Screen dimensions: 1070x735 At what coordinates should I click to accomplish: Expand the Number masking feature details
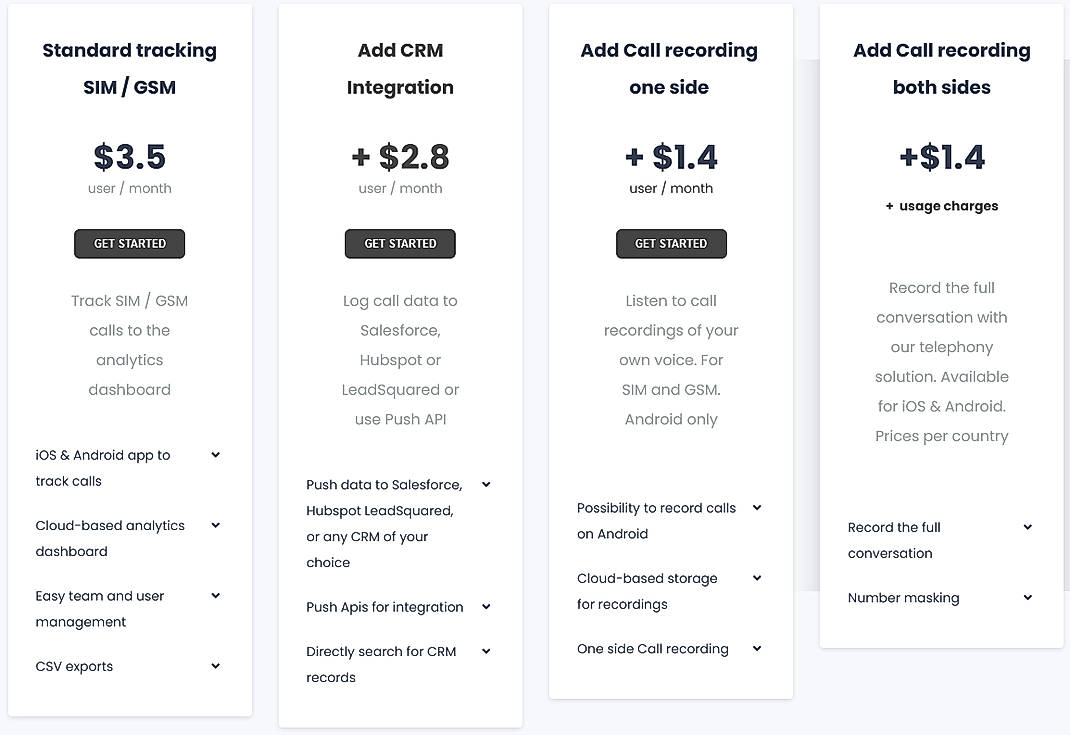tap(1028, 597)
